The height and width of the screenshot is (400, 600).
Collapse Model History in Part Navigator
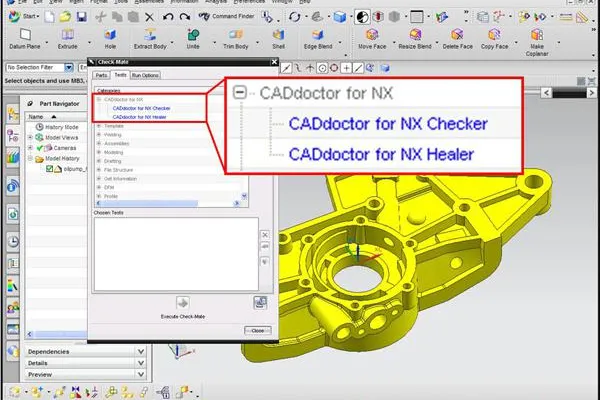click(x=30, y=158)
